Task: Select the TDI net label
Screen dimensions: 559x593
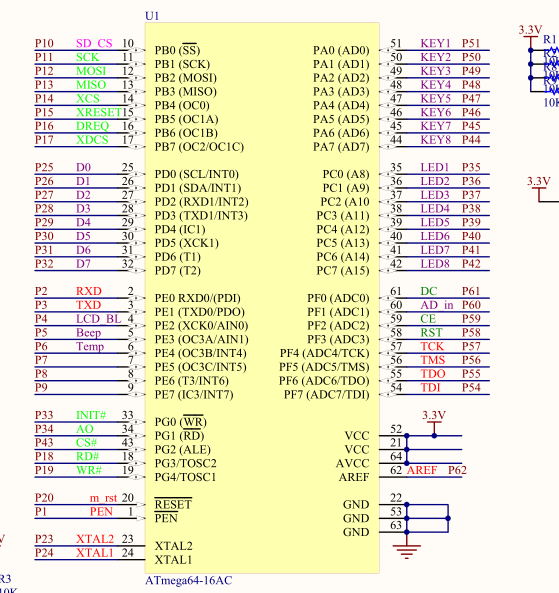Action: click(x=430, y=388)
